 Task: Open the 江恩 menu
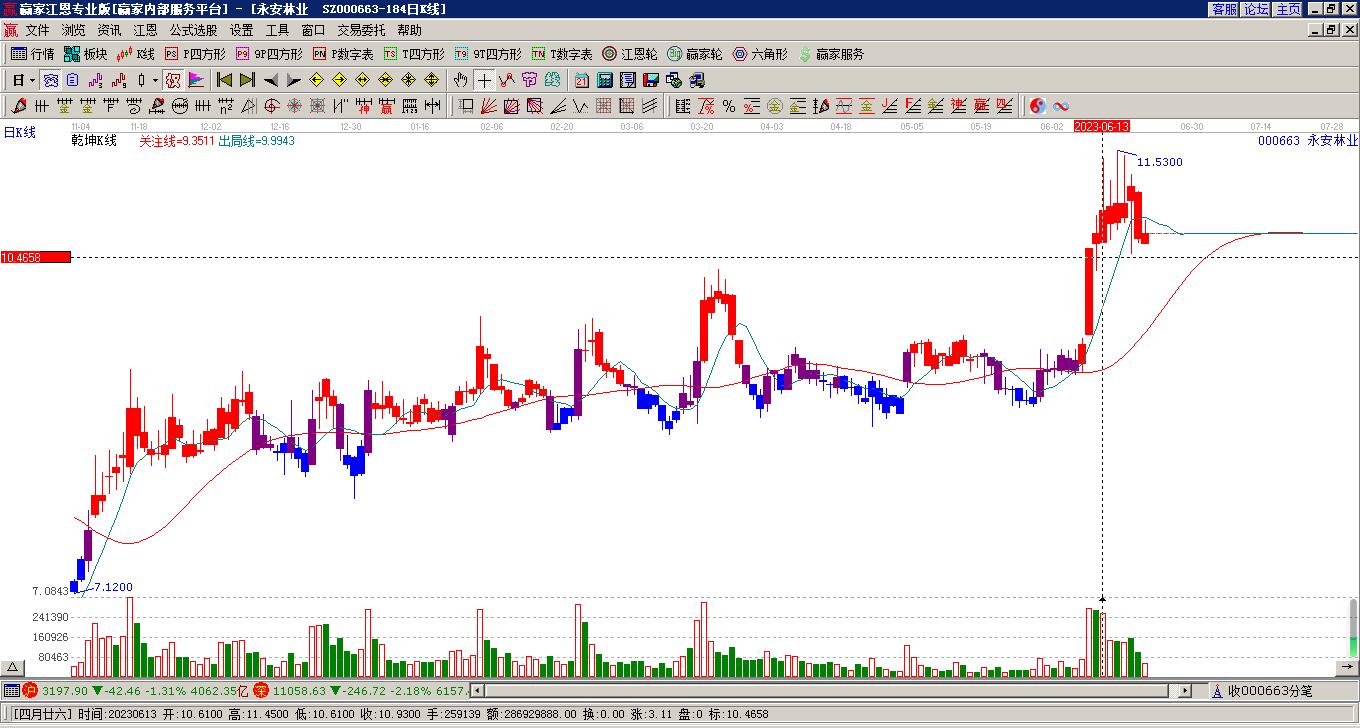[x=145, y=31]
